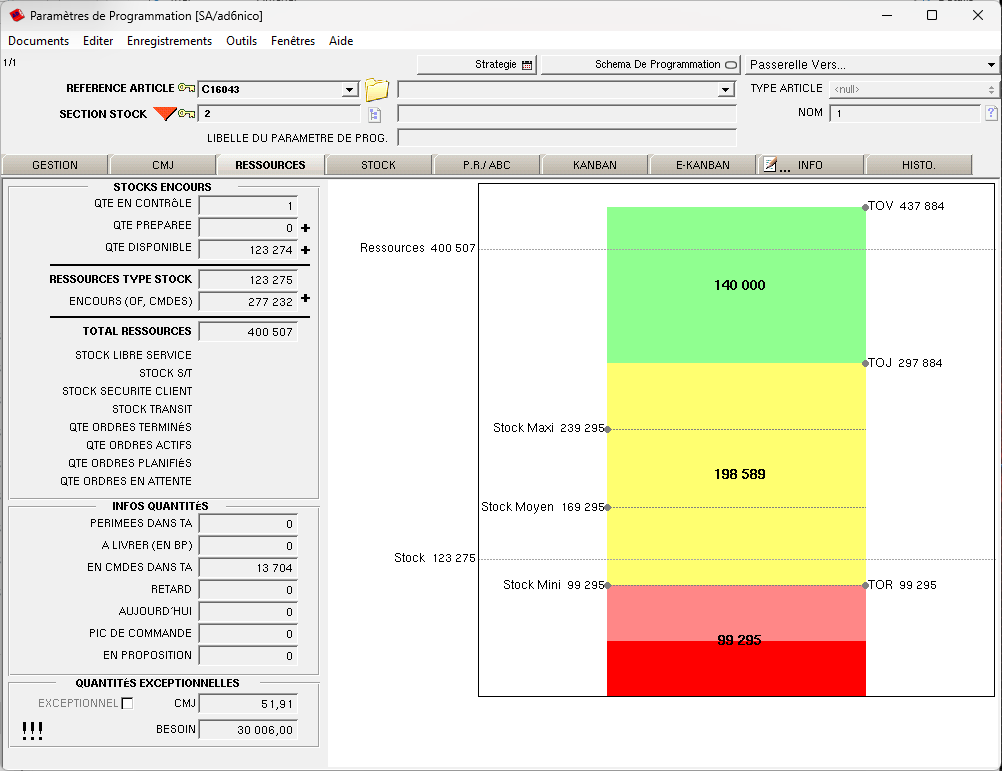Screen dimensions: 1002x771
Task: Expand the Reference Article C16043 dropdown
Action: point(350,90)
